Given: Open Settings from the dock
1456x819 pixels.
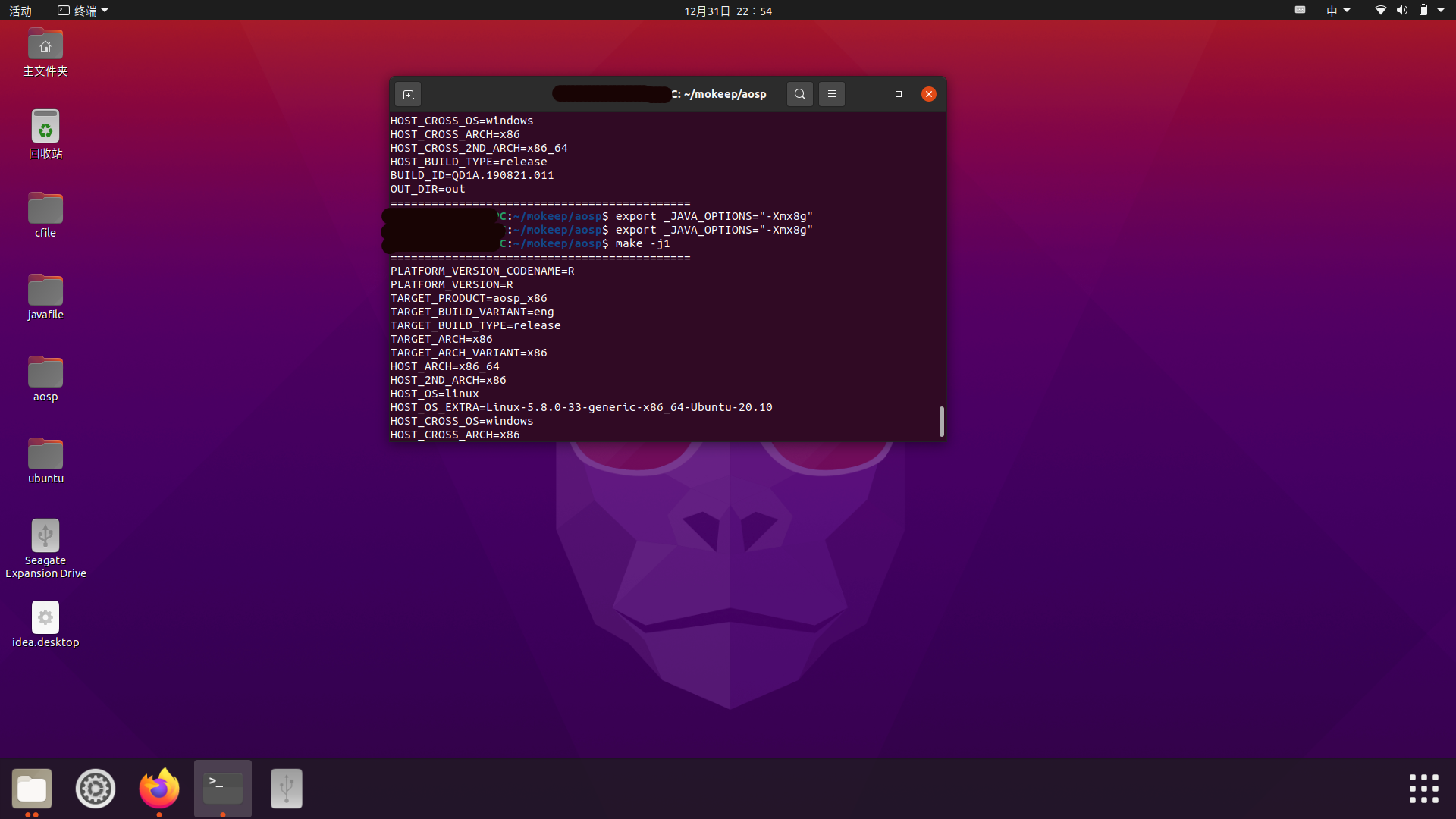Looking at the screenshot, I should [x=95, y=788].
